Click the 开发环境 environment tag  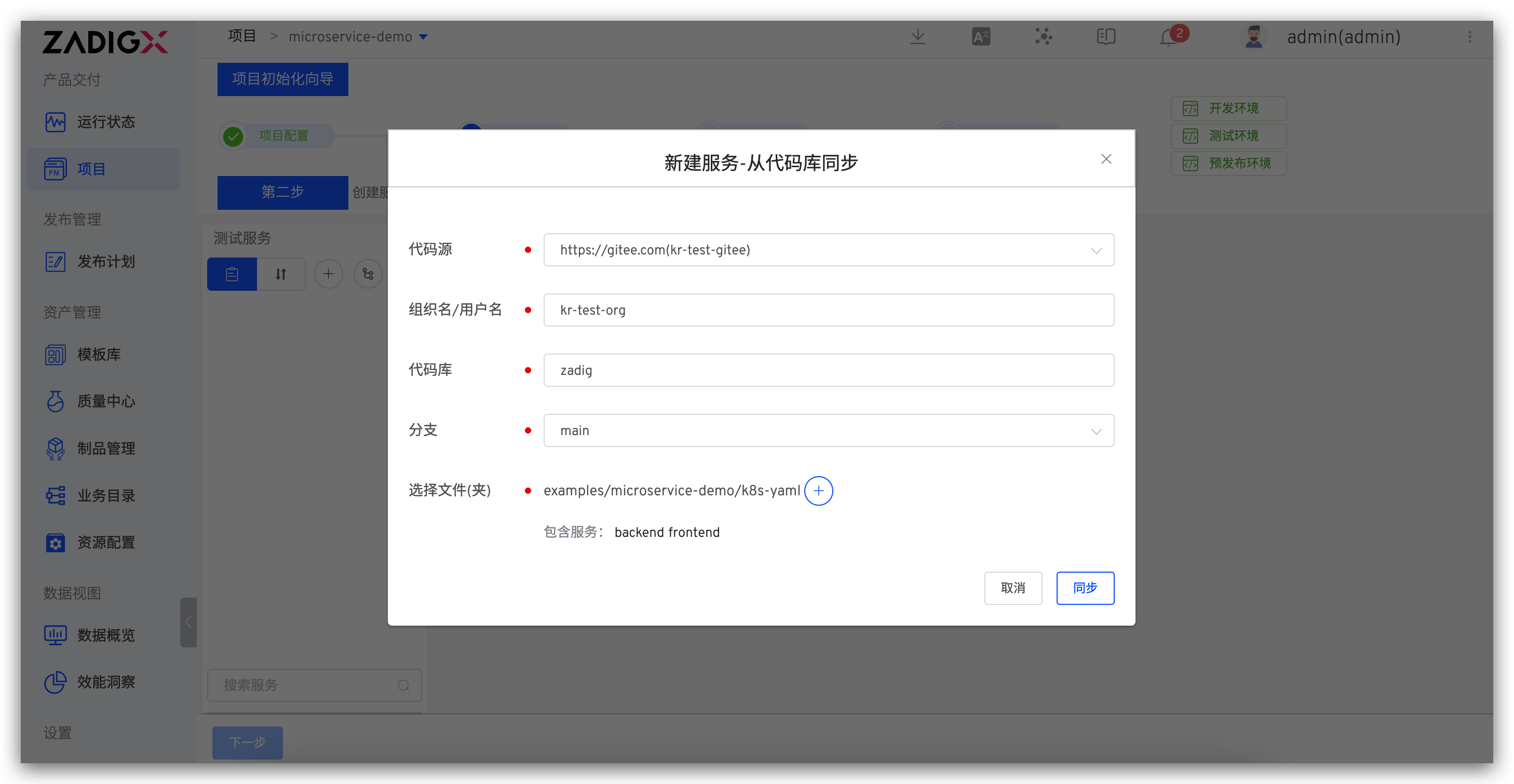[x=1229, y=108]
